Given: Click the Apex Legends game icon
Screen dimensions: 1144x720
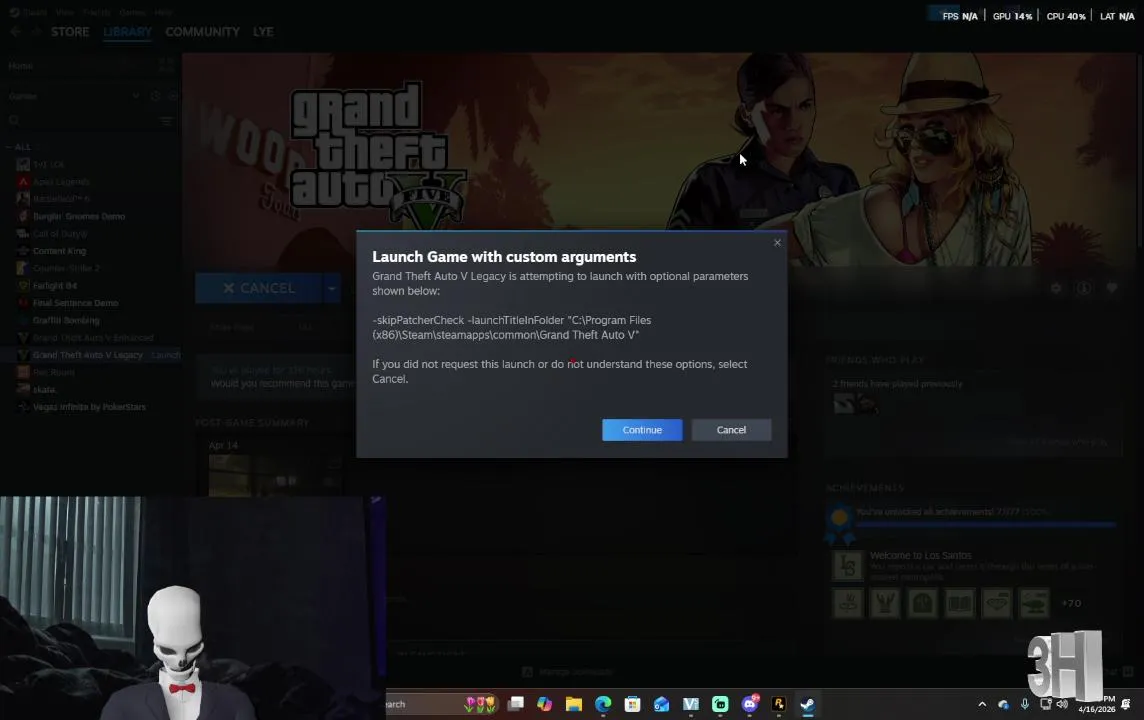Looking at the screenshot, I should pos(23,182).
